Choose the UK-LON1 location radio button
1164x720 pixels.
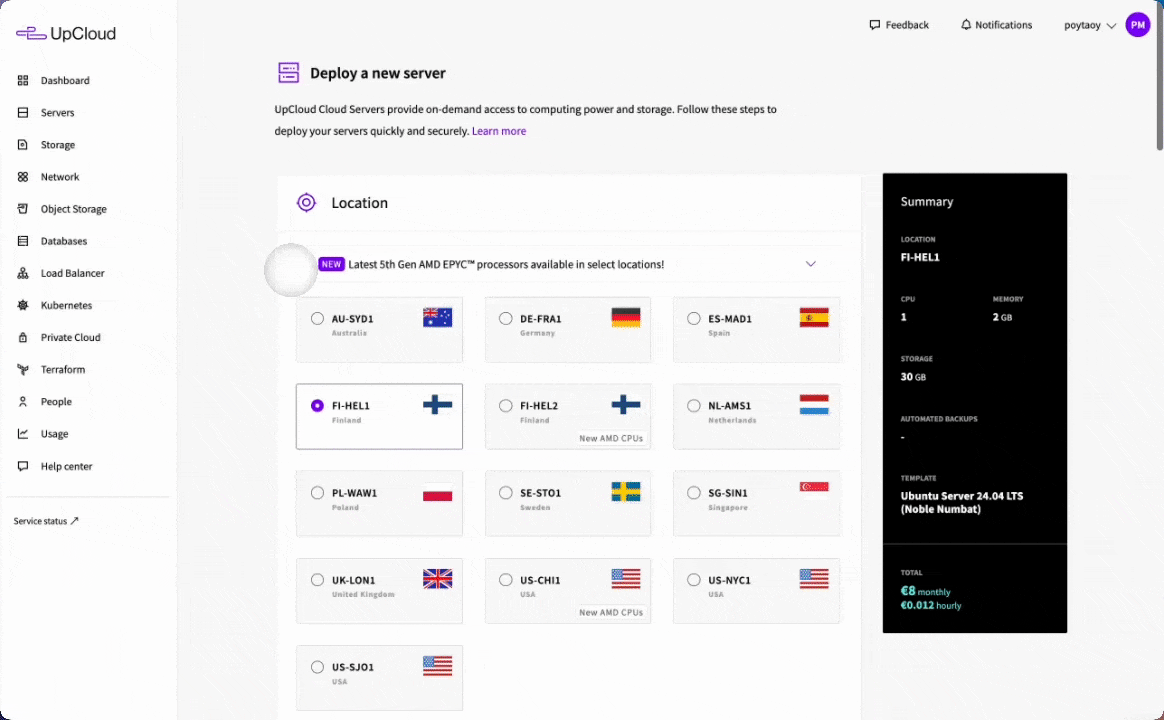tap(317, 580)
